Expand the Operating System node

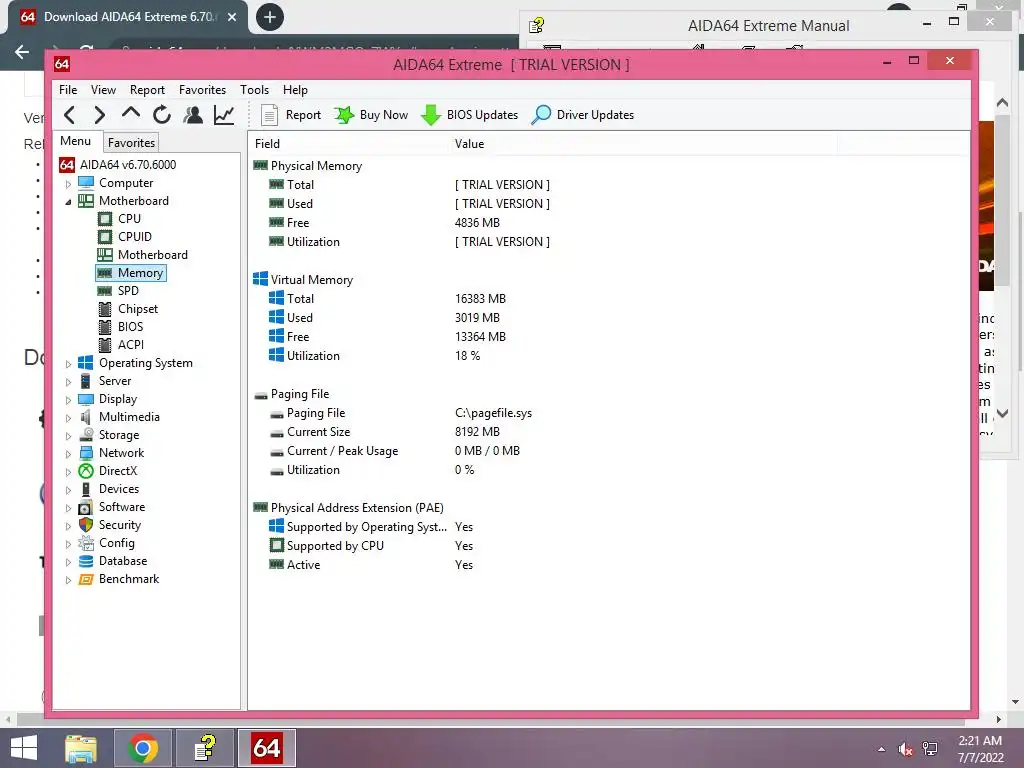coord(68,364)
